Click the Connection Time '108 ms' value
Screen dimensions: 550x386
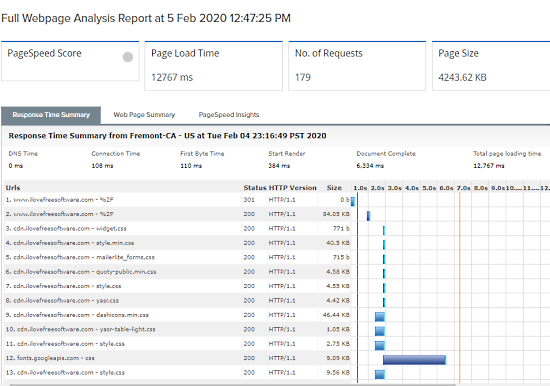102,166
